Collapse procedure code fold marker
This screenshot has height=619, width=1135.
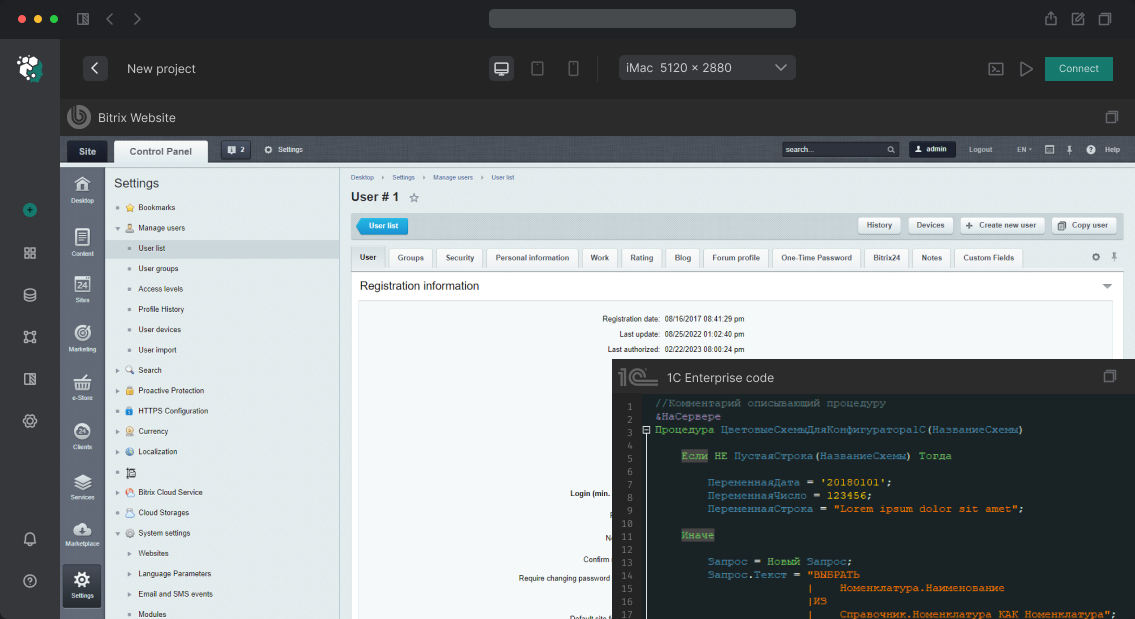(x=647, y=430)
